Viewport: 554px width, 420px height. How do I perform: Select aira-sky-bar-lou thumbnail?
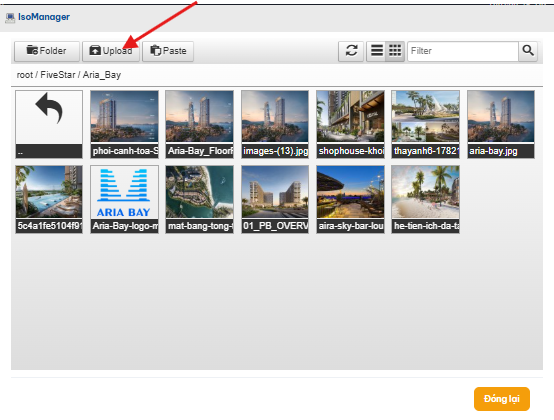tap(350, 199)
